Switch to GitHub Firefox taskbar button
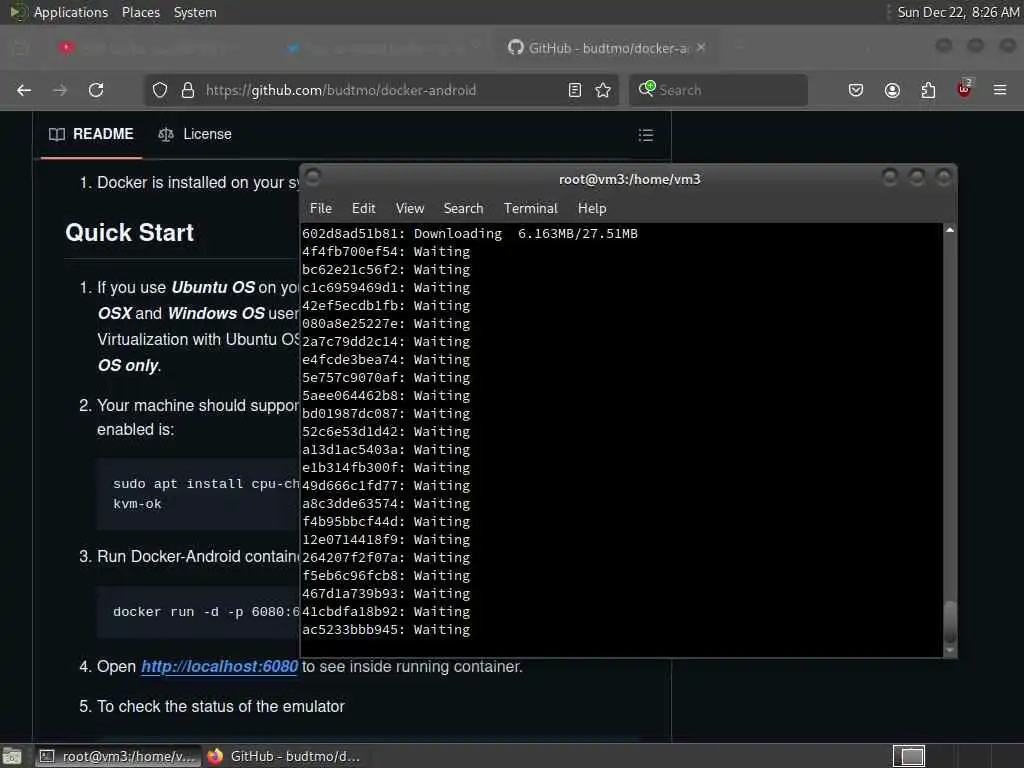The width and height of the screenshot is (1024, 768). pyautogui.click(x=284, y=756)
